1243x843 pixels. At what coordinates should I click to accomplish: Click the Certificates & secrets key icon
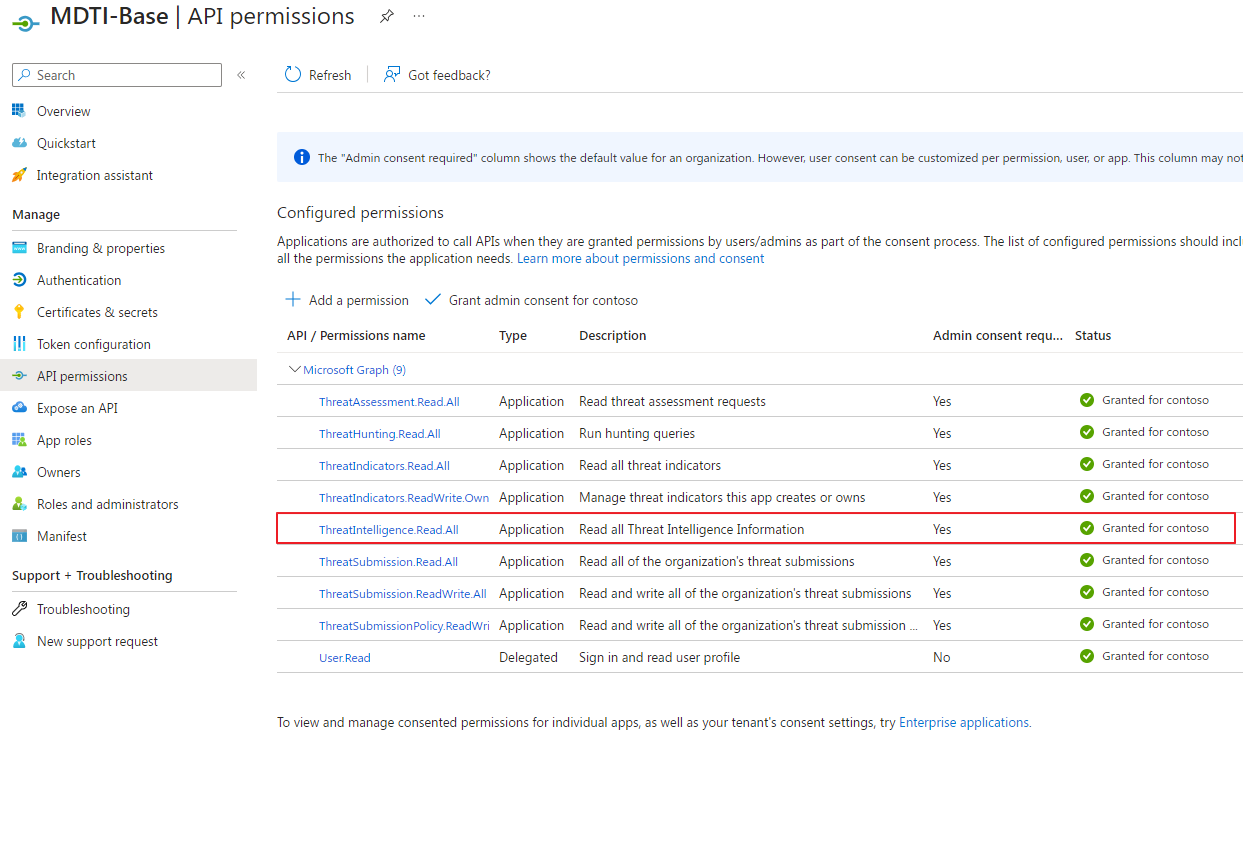[21, 311]
